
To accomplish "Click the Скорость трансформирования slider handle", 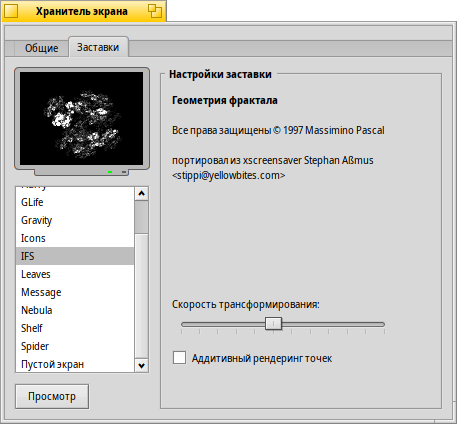I will click(x=273, y=324).
